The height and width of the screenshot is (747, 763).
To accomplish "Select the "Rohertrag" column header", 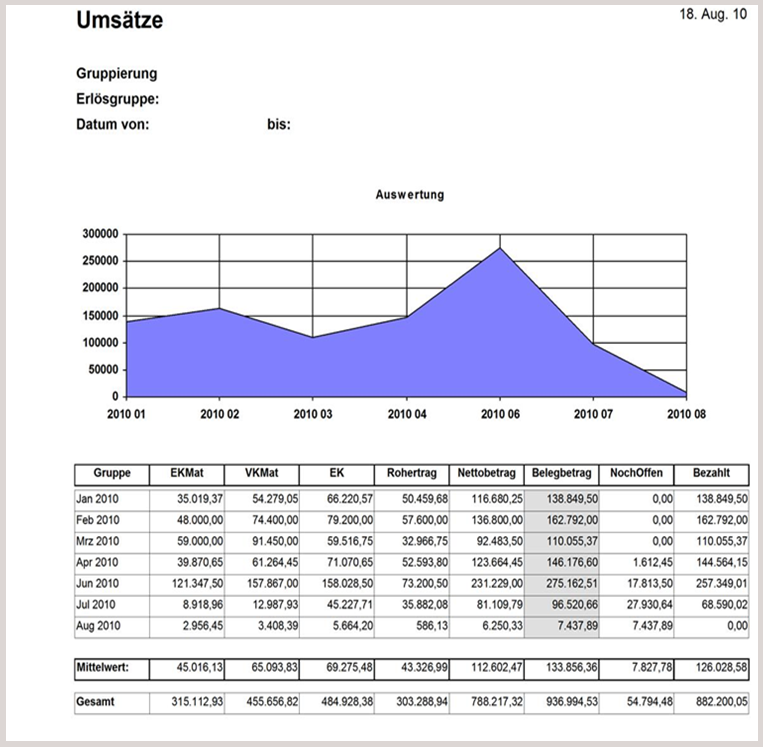I will pyautogui.click(x=412, y=474).
